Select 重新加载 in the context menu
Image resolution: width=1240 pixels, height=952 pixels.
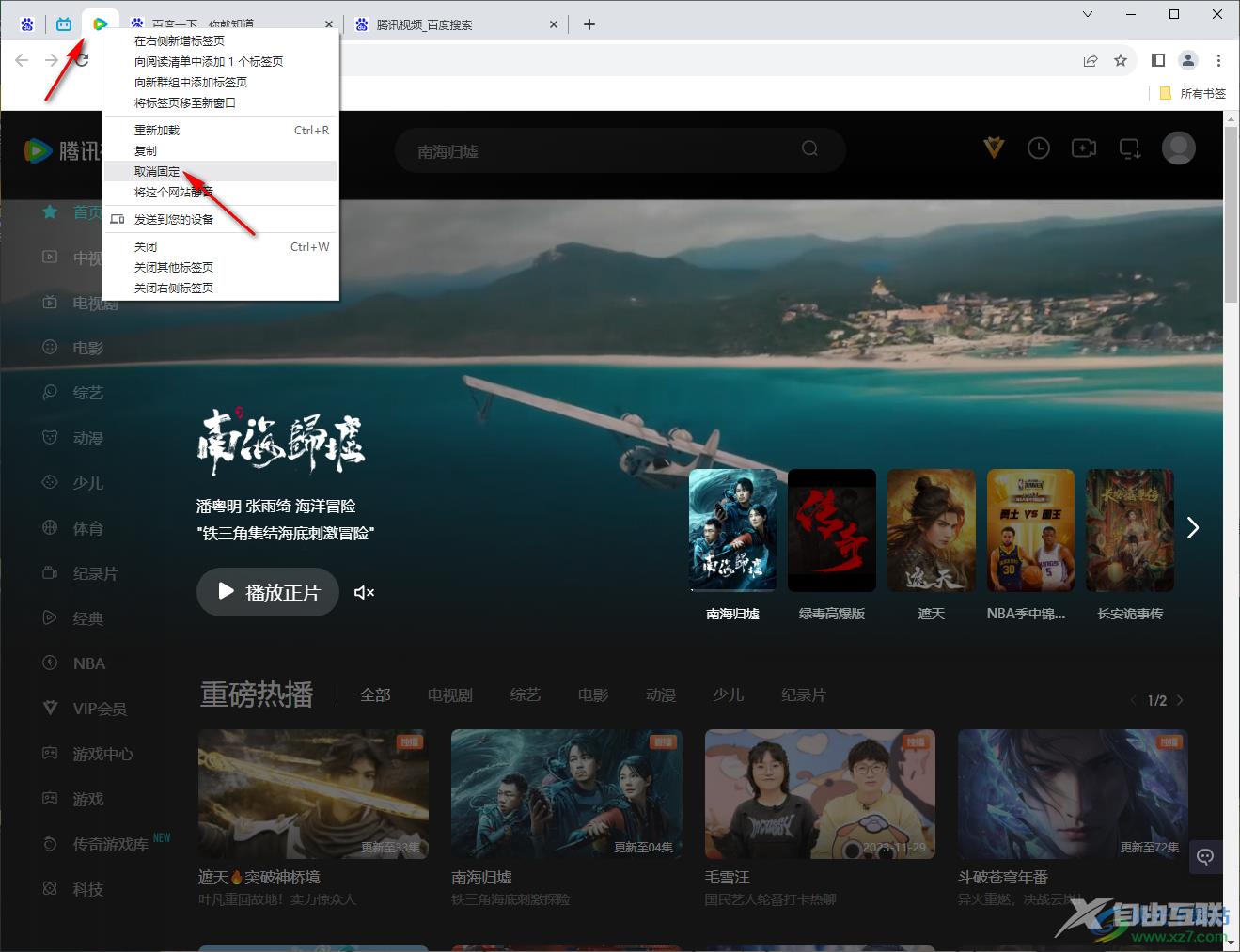click(220, 130)
